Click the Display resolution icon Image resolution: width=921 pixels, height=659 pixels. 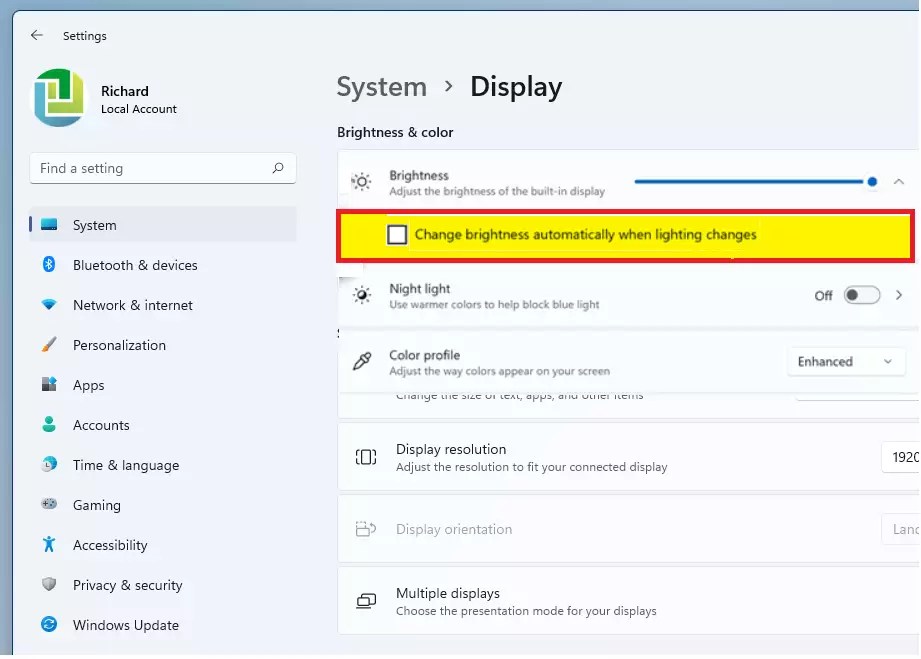pyautogui.click(x=366, y=457)
